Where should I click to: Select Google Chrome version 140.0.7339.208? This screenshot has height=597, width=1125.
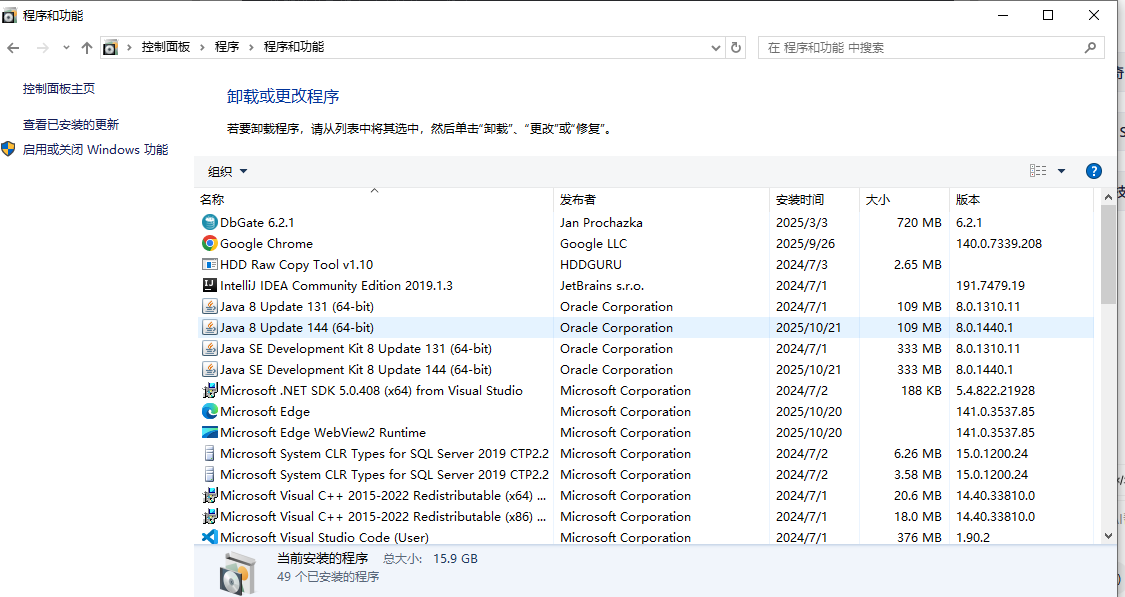point(999,244)
